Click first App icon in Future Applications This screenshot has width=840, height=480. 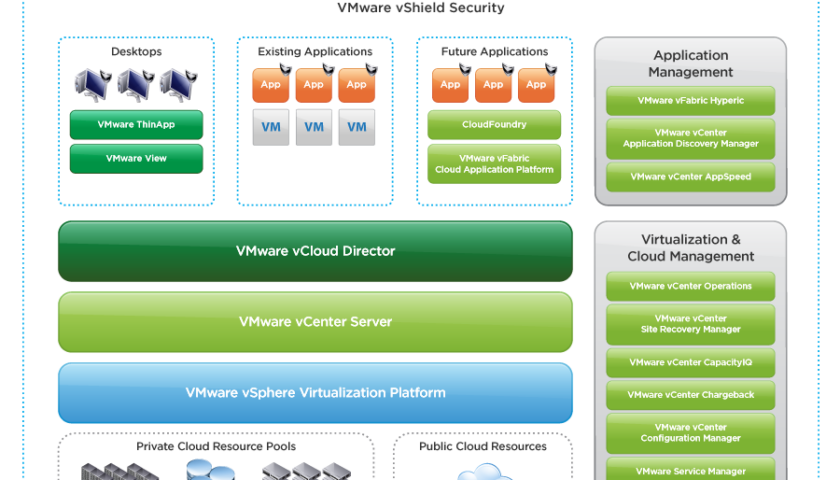(451, 84)
